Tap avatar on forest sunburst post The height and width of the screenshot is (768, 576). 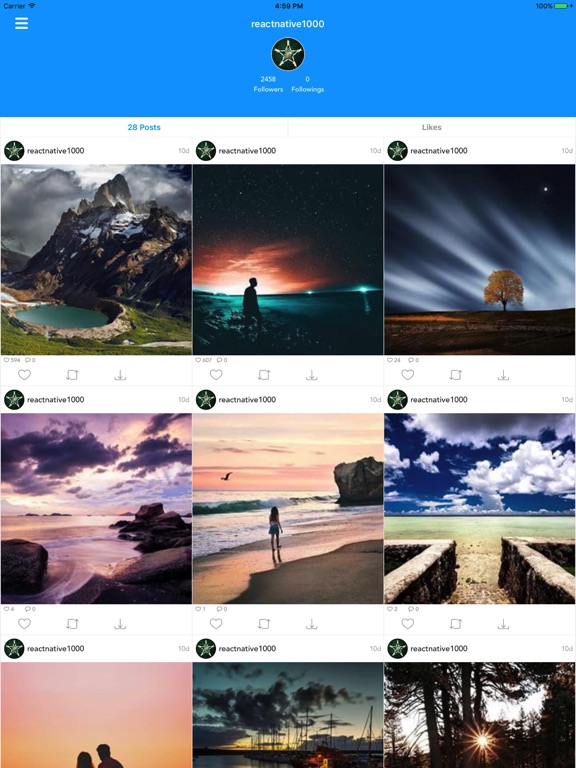coord(397,648)
